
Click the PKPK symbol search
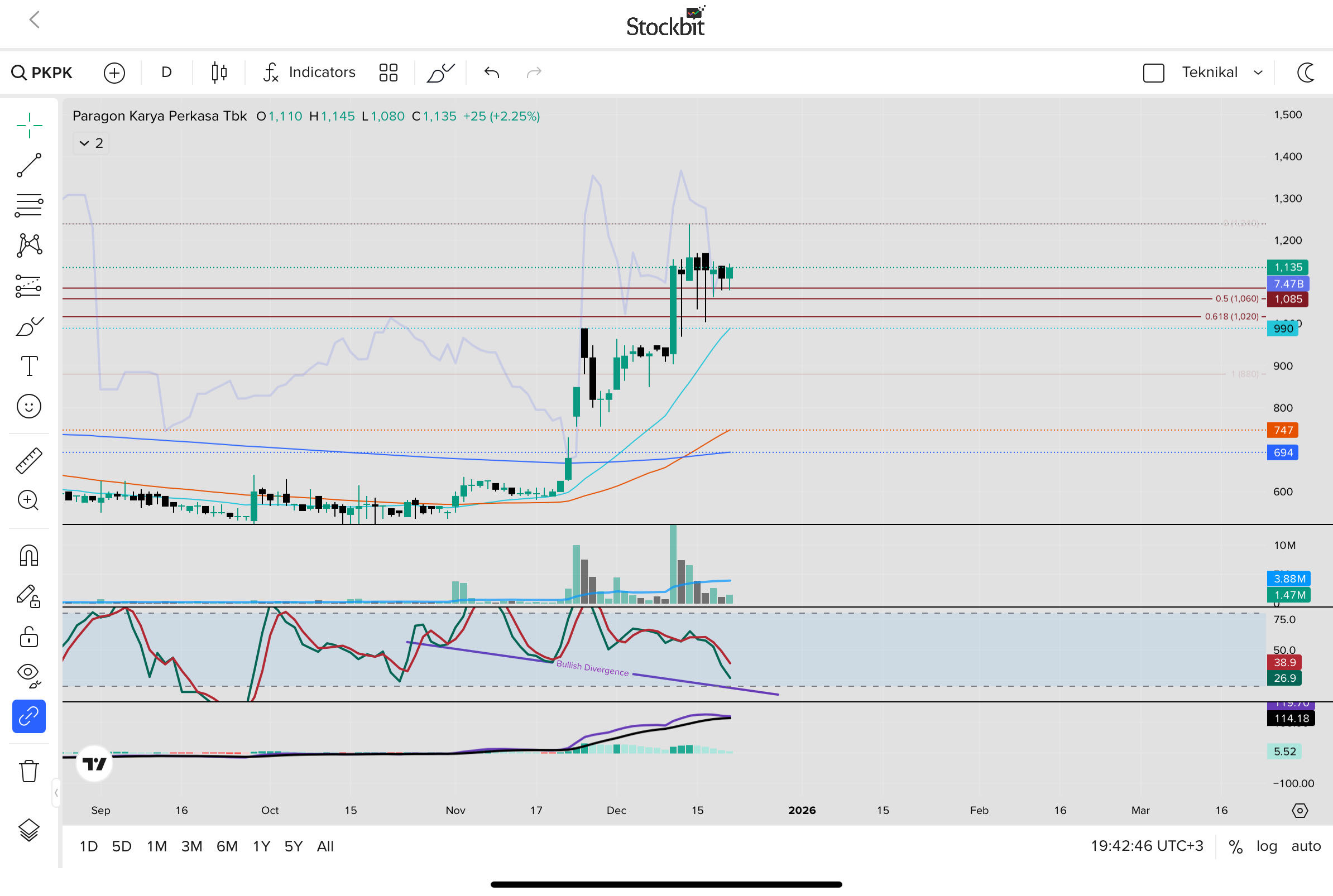click(42, 73)
